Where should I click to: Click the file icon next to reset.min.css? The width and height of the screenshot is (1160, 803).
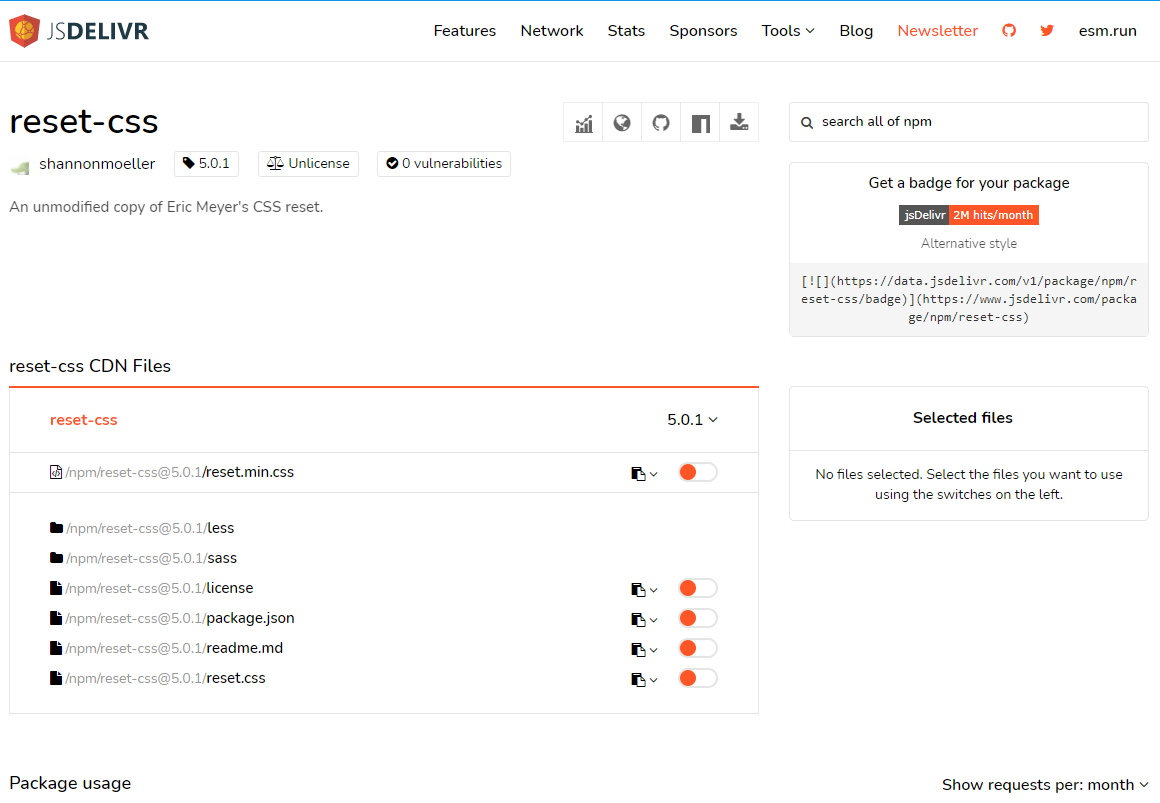coord(55,472)
